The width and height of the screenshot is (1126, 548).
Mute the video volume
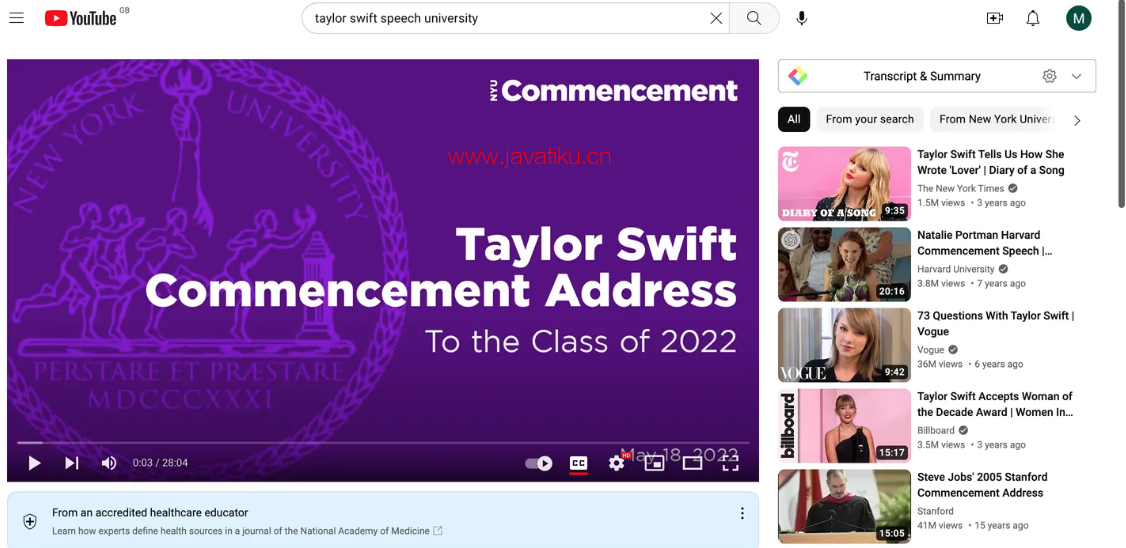tap(109, 463)
